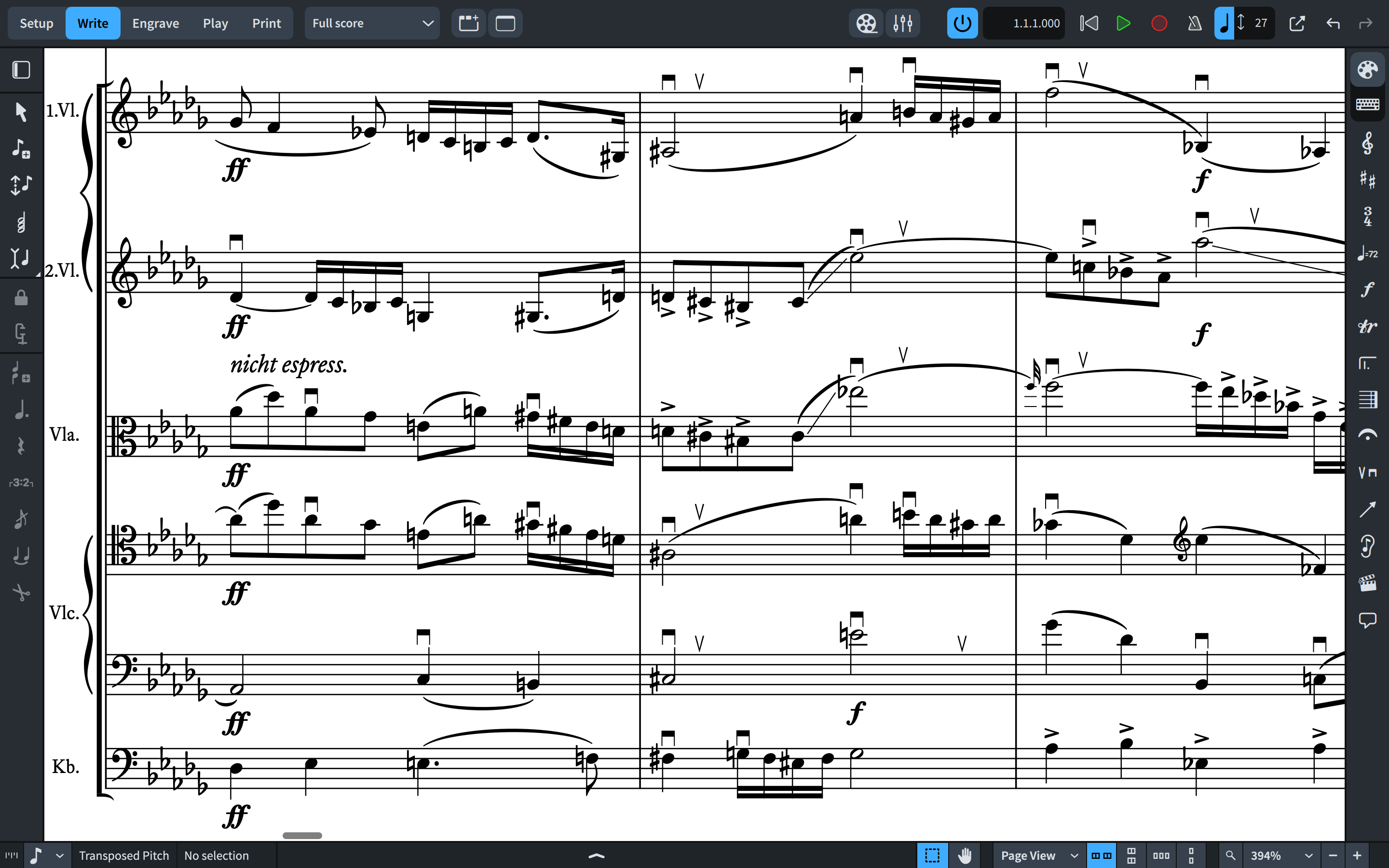
Task: Open the Holds and Pauses panel
Action: pos(1368,436)
